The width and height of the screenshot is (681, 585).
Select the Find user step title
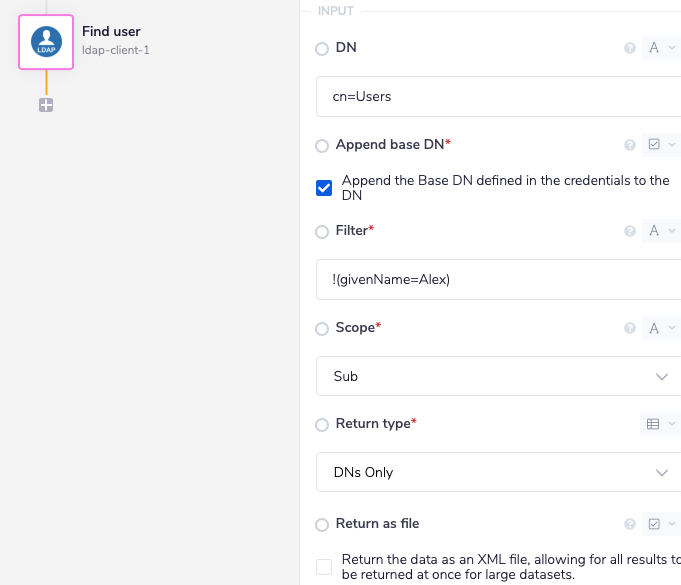pyautogui.click(x=111, y=32)
